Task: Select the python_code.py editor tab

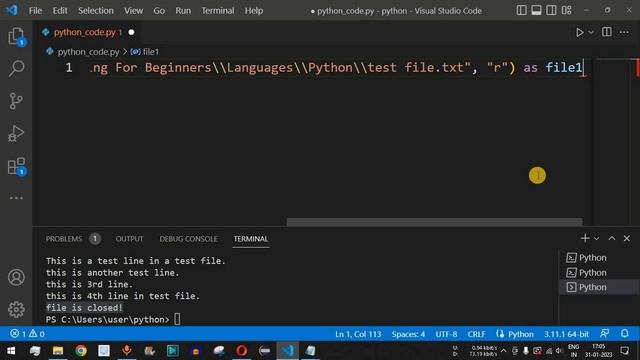Action: 87,32
